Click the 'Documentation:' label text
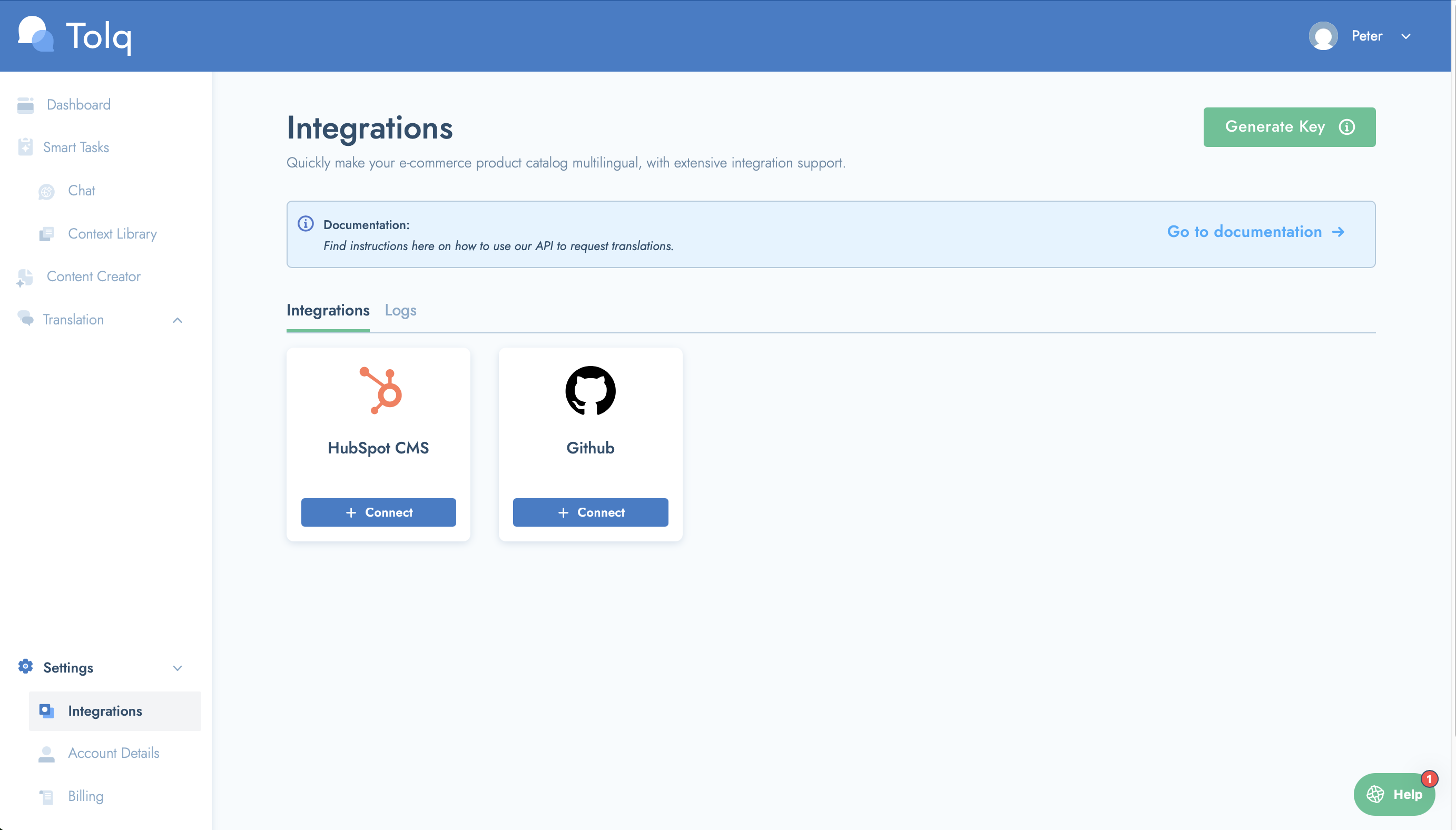The height and width of the screenshot is (830, 1456). tap(367, 225)
